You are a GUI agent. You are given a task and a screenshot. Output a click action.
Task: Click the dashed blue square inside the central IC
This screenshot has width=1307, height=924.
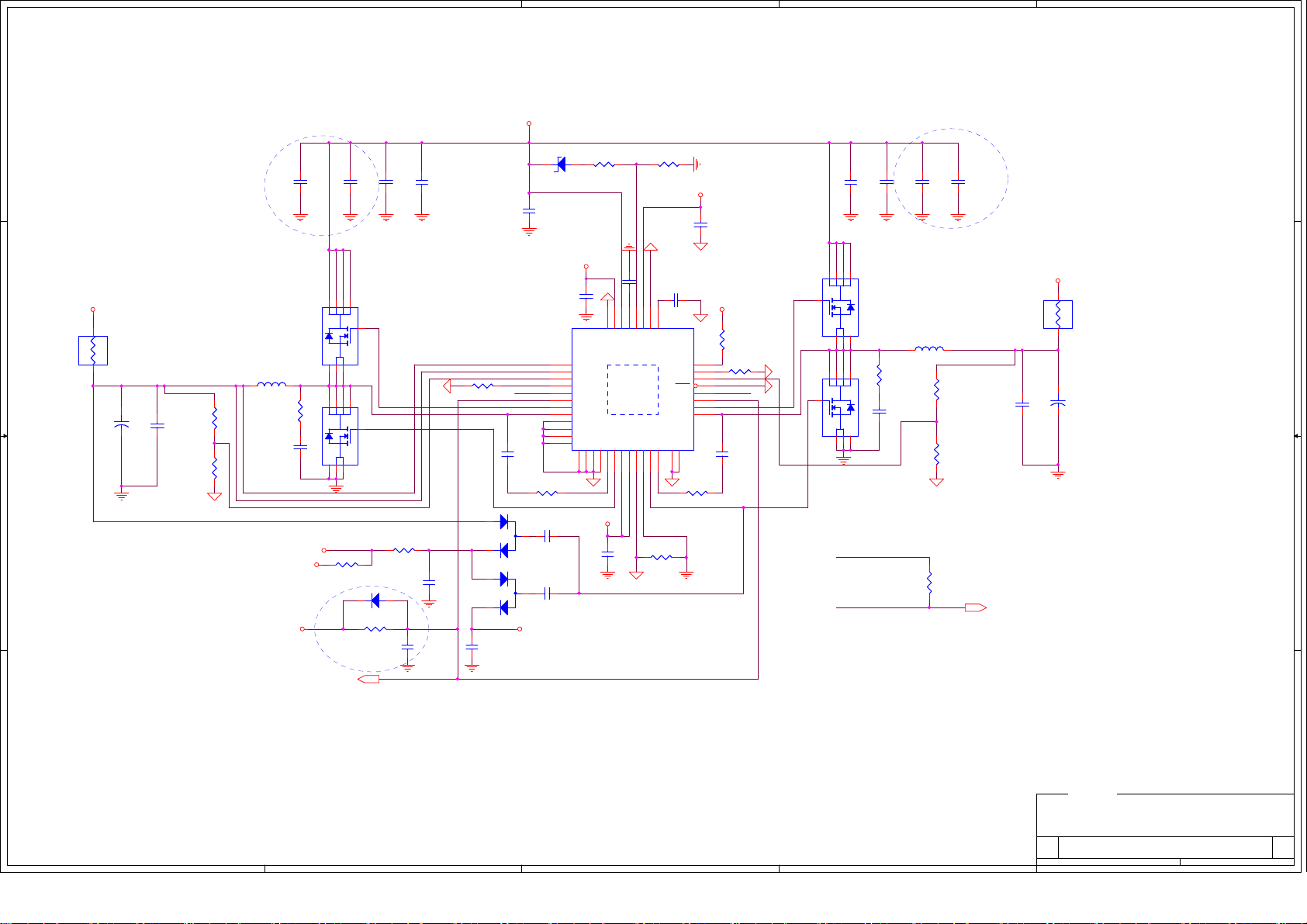pos(633,389)
